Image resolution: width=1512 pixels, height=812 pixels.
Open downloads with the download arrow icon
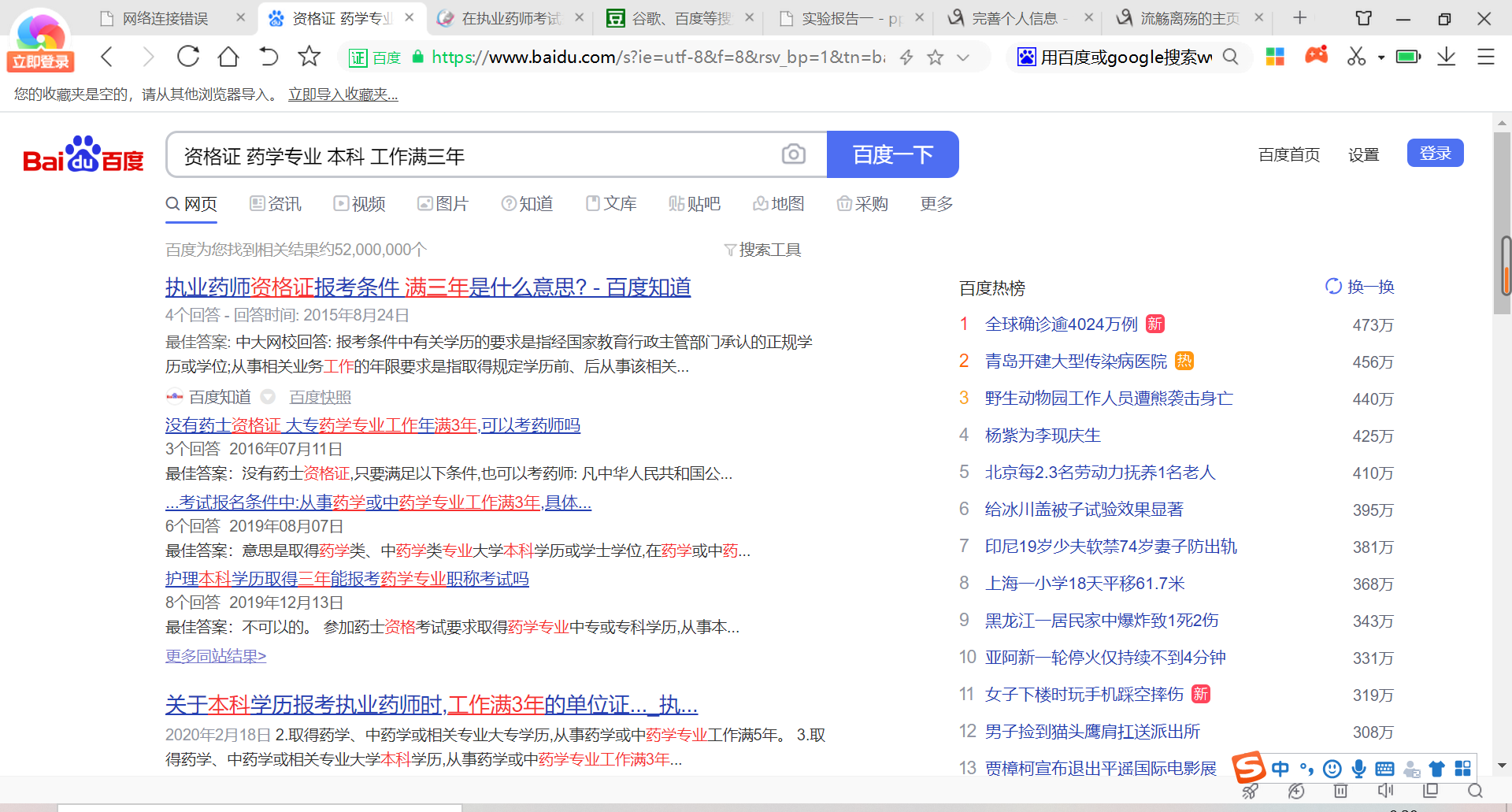point(1447,57)
